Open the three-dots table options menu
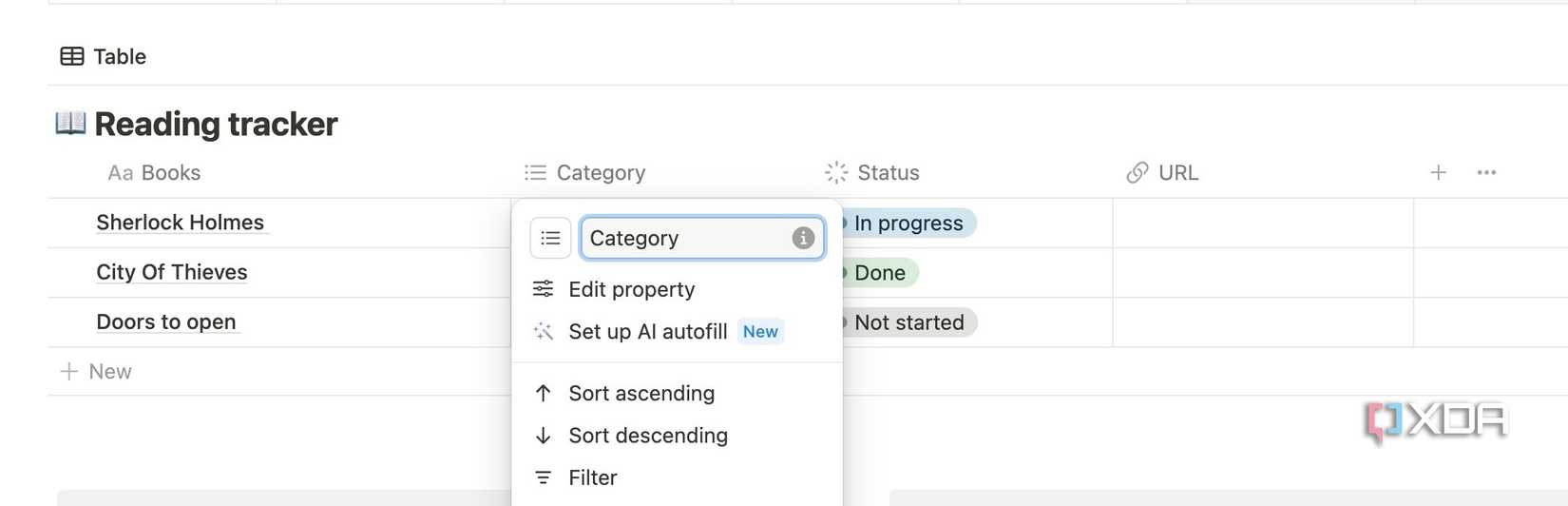The width and height of the screenshot is (1568, 506). pyautogui.click(x=1486, y=172)
